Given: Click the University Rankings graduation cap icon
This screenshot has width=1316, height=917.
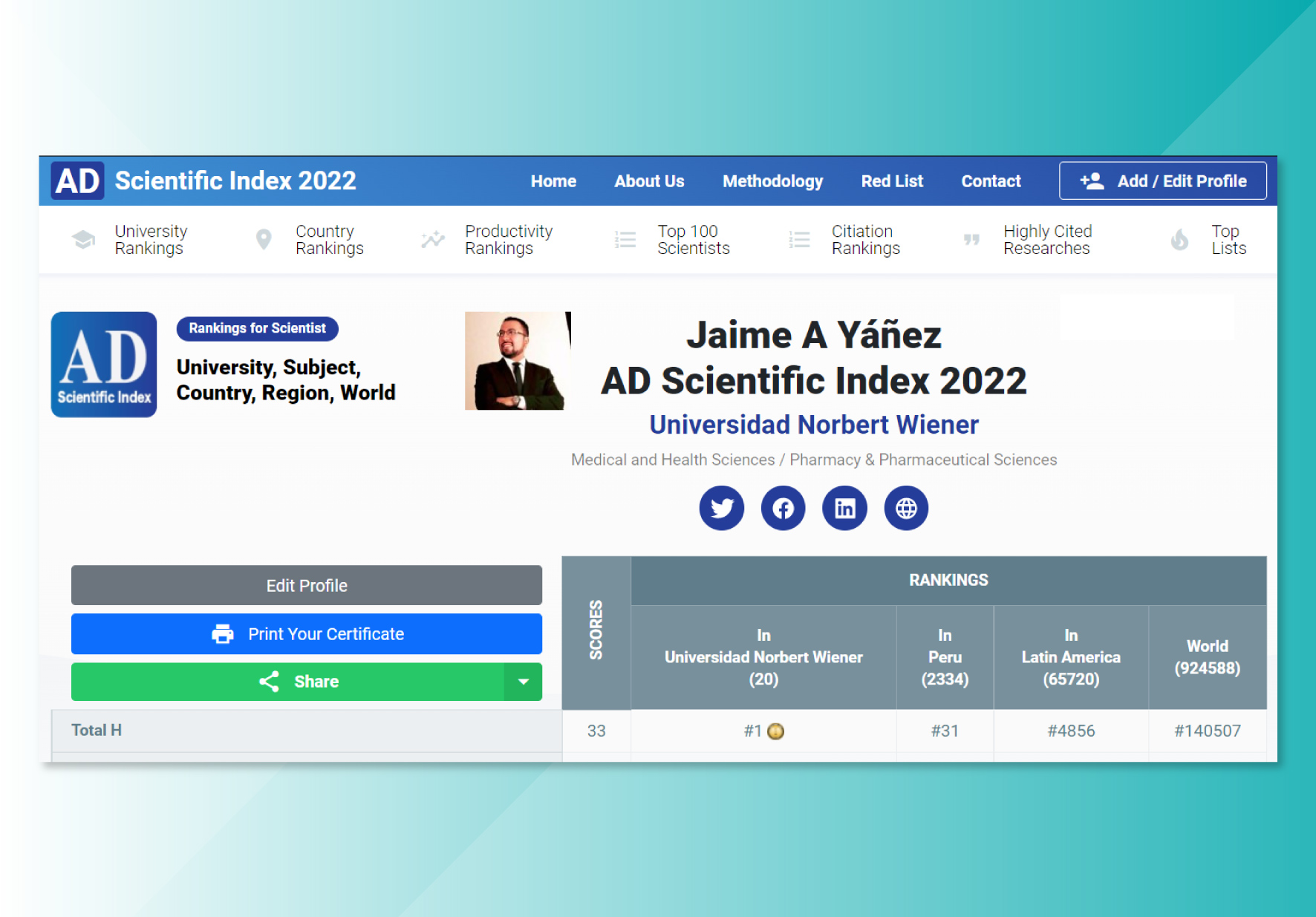Looking at the screenshot, I should tap(84, 240).
